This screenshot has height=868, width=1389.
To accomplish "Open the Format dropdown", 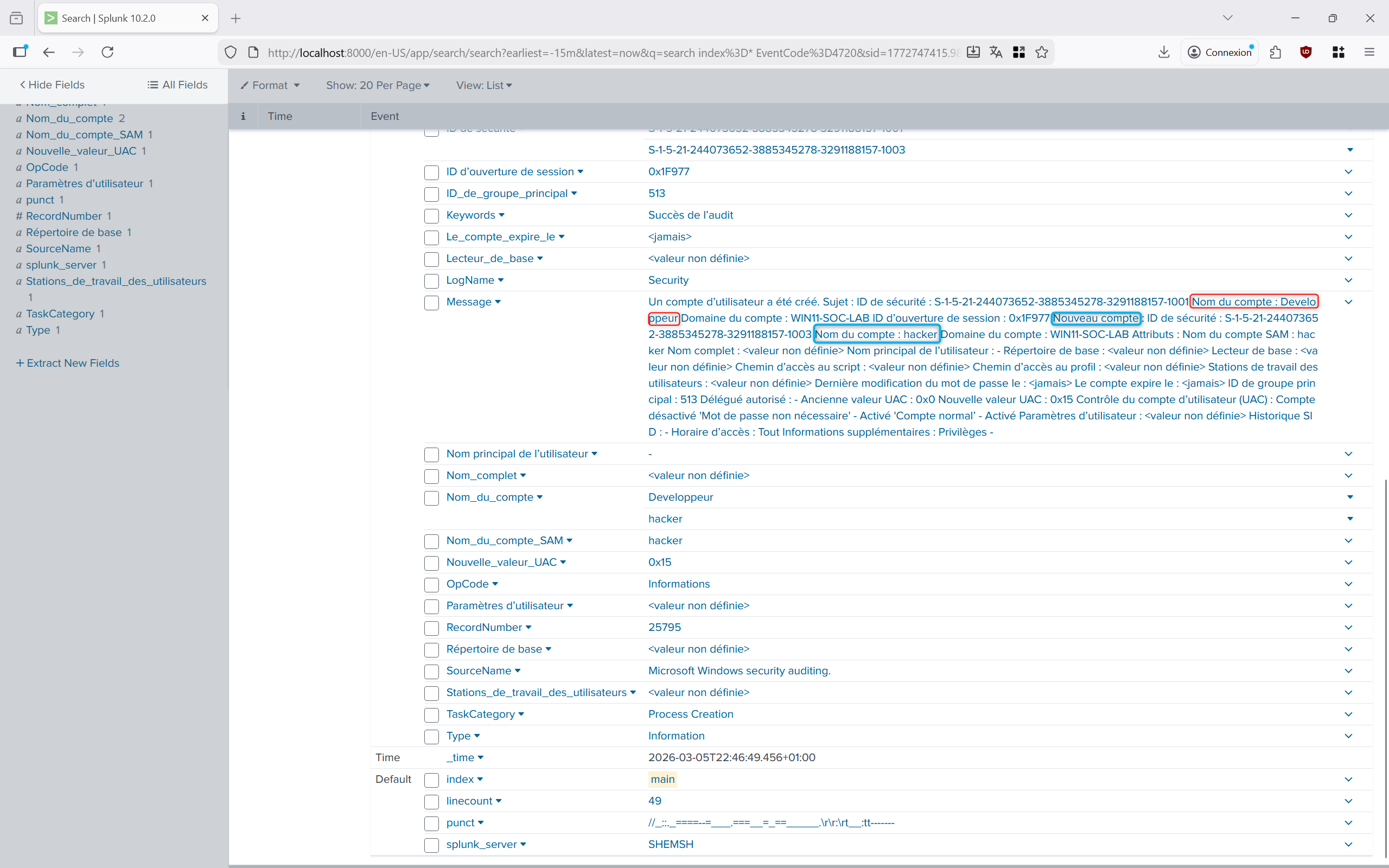I will pyautogui.click(x=270, y=86).
